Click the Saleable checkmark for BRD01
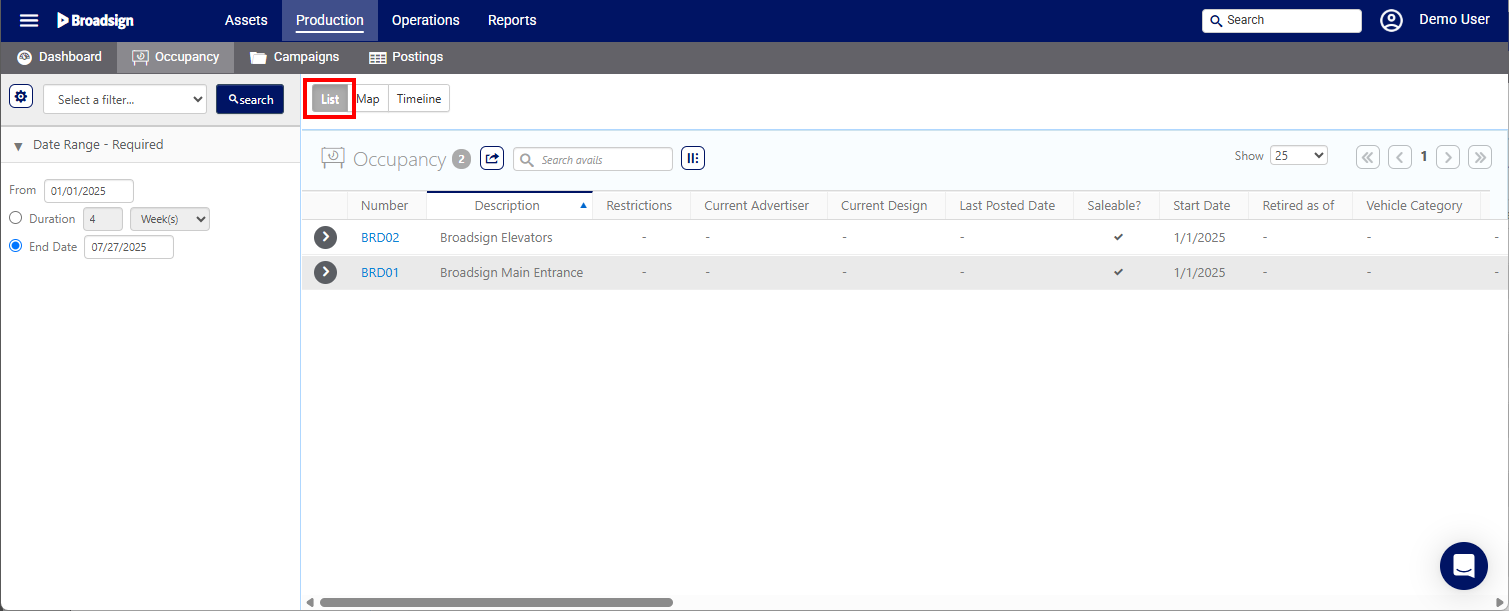 (x=1118, y=271)
